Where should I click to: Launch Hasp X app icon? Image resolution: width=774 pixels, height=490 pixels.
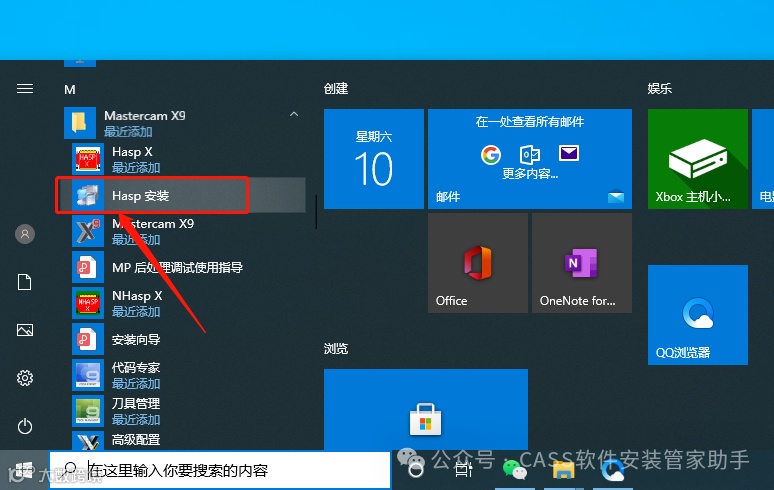88,159
